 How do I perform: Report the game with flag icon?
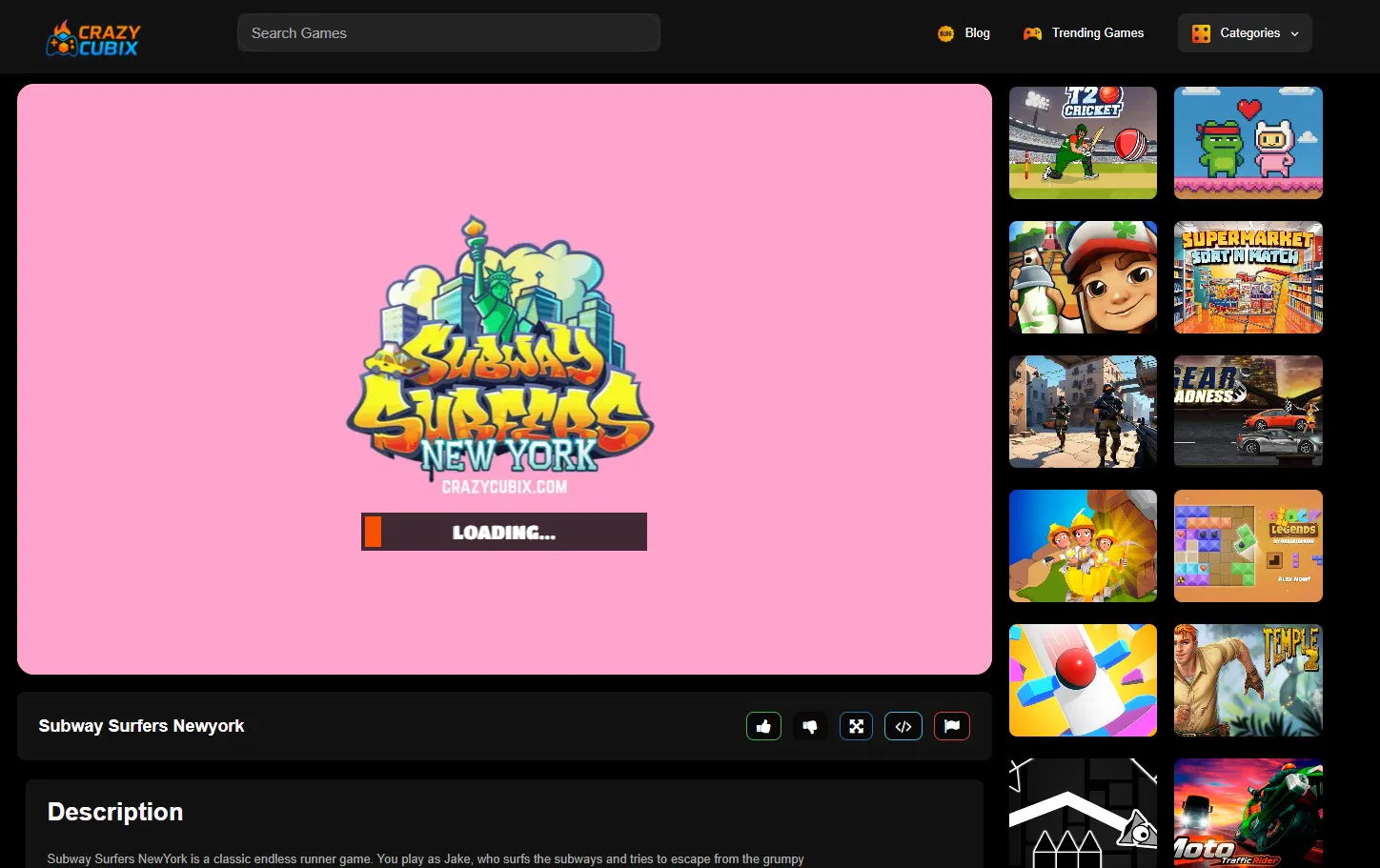[x=952, y=726]
